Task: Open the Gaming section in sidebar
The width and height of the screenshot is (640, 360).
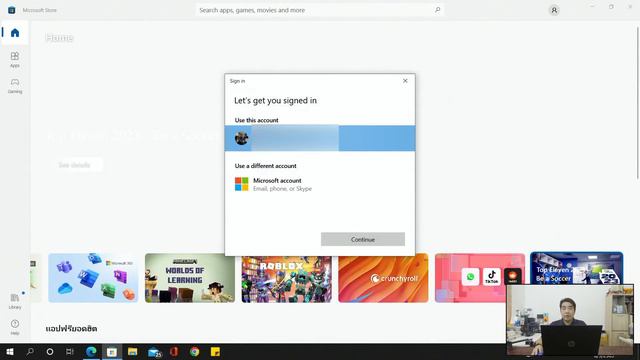Action: [15, 86]
